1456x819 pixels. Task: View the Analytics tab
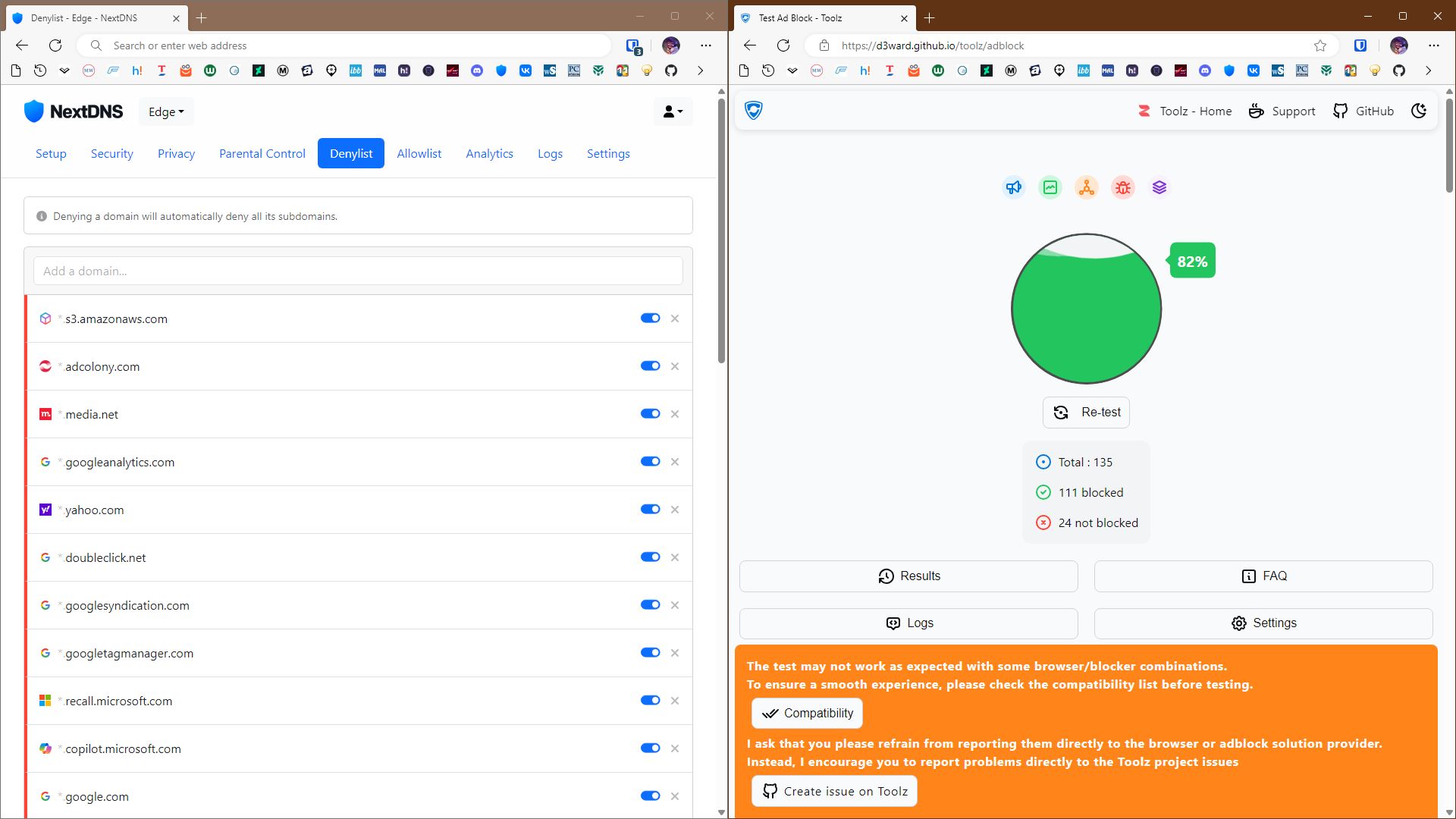click(x=490, y=153)
